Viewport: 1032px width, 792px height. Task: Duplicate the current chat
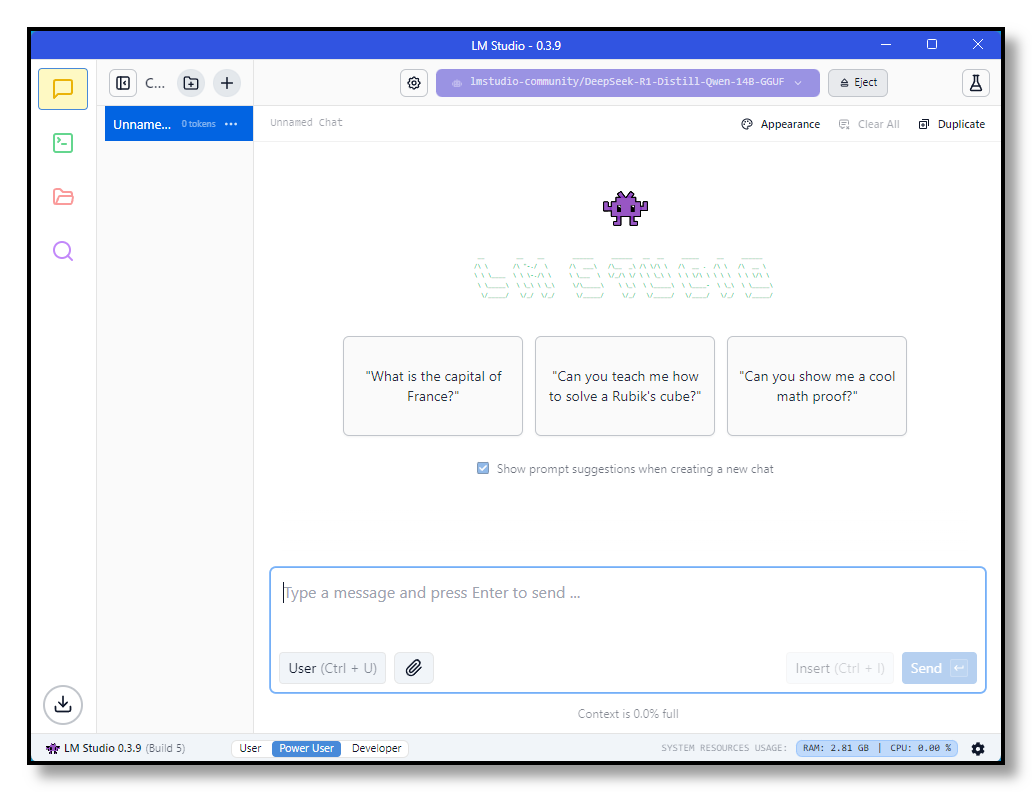[952, 124]
